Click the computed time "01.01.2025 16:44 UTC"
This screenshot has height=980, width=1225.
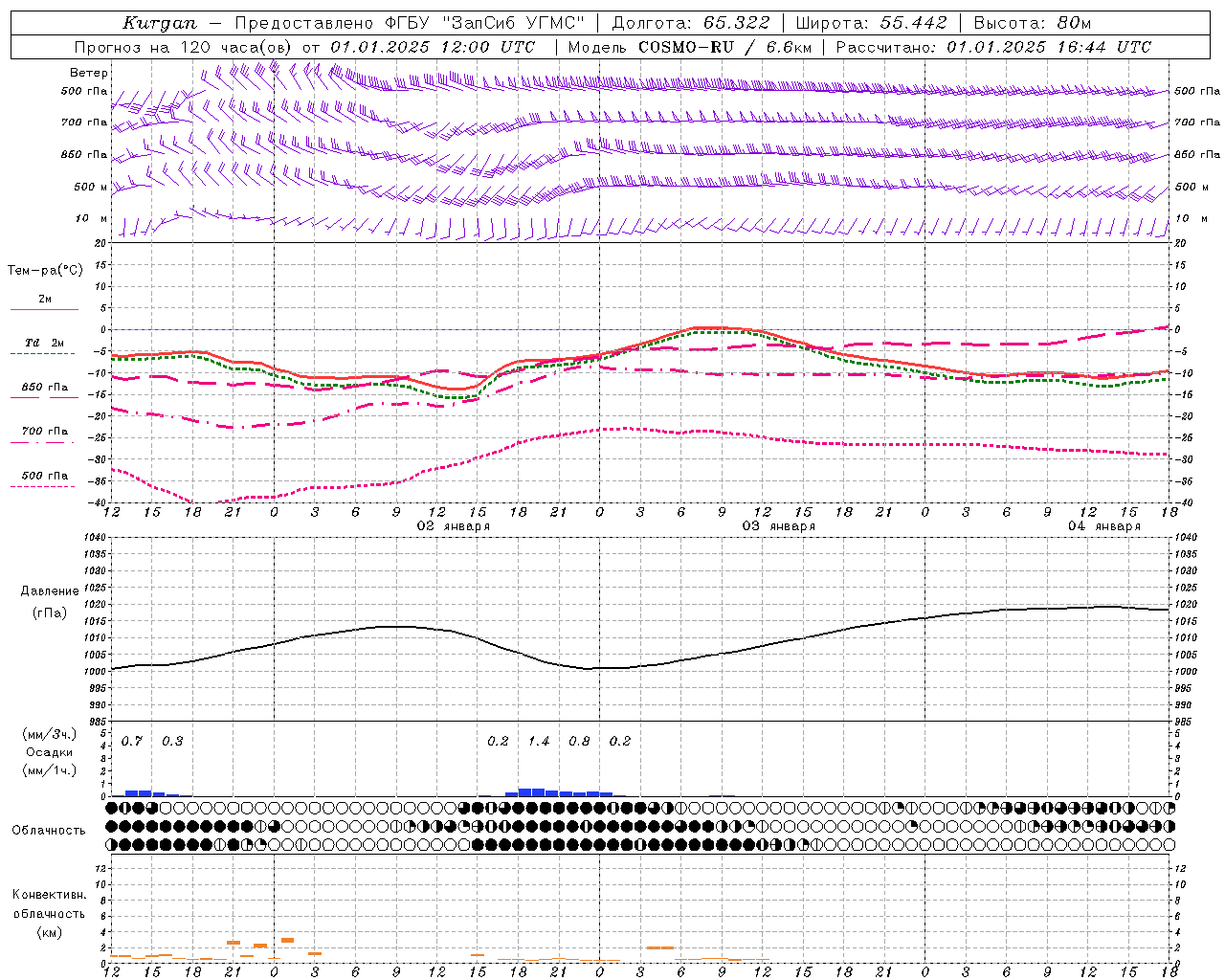(x=1049, y=47)
